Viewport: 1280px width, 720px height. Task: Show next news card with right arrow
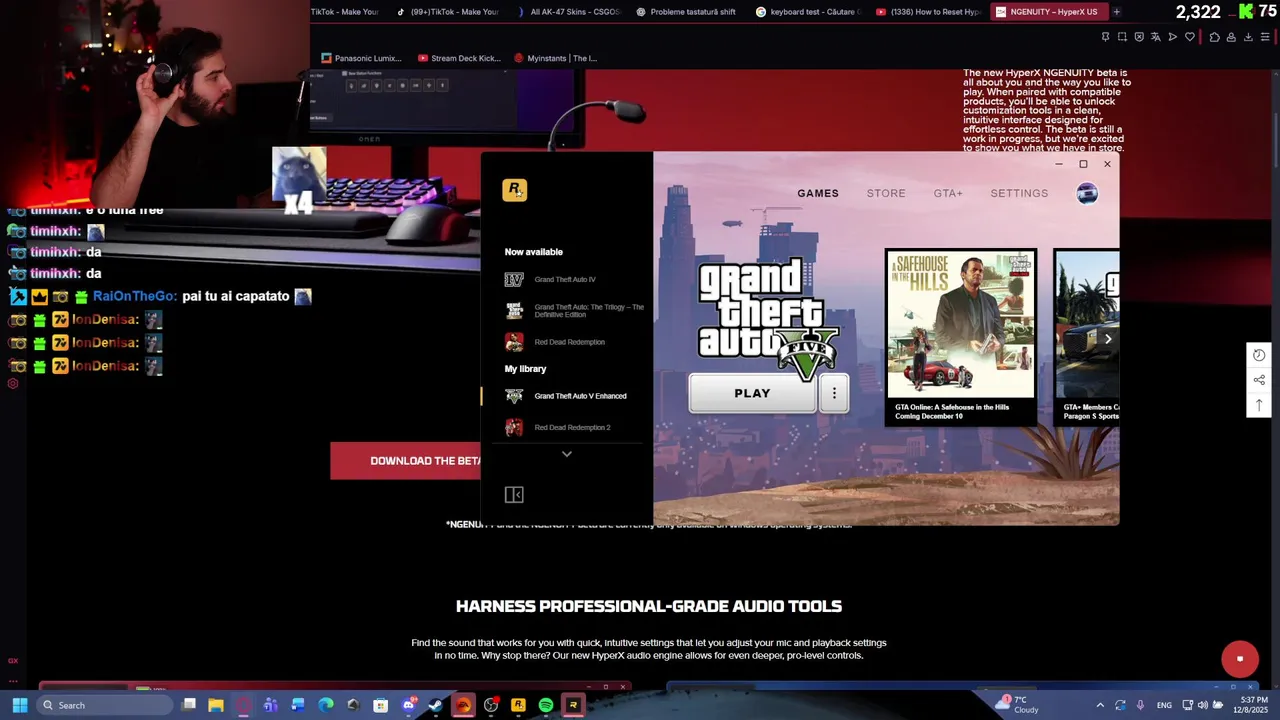tap(1107, 339)
